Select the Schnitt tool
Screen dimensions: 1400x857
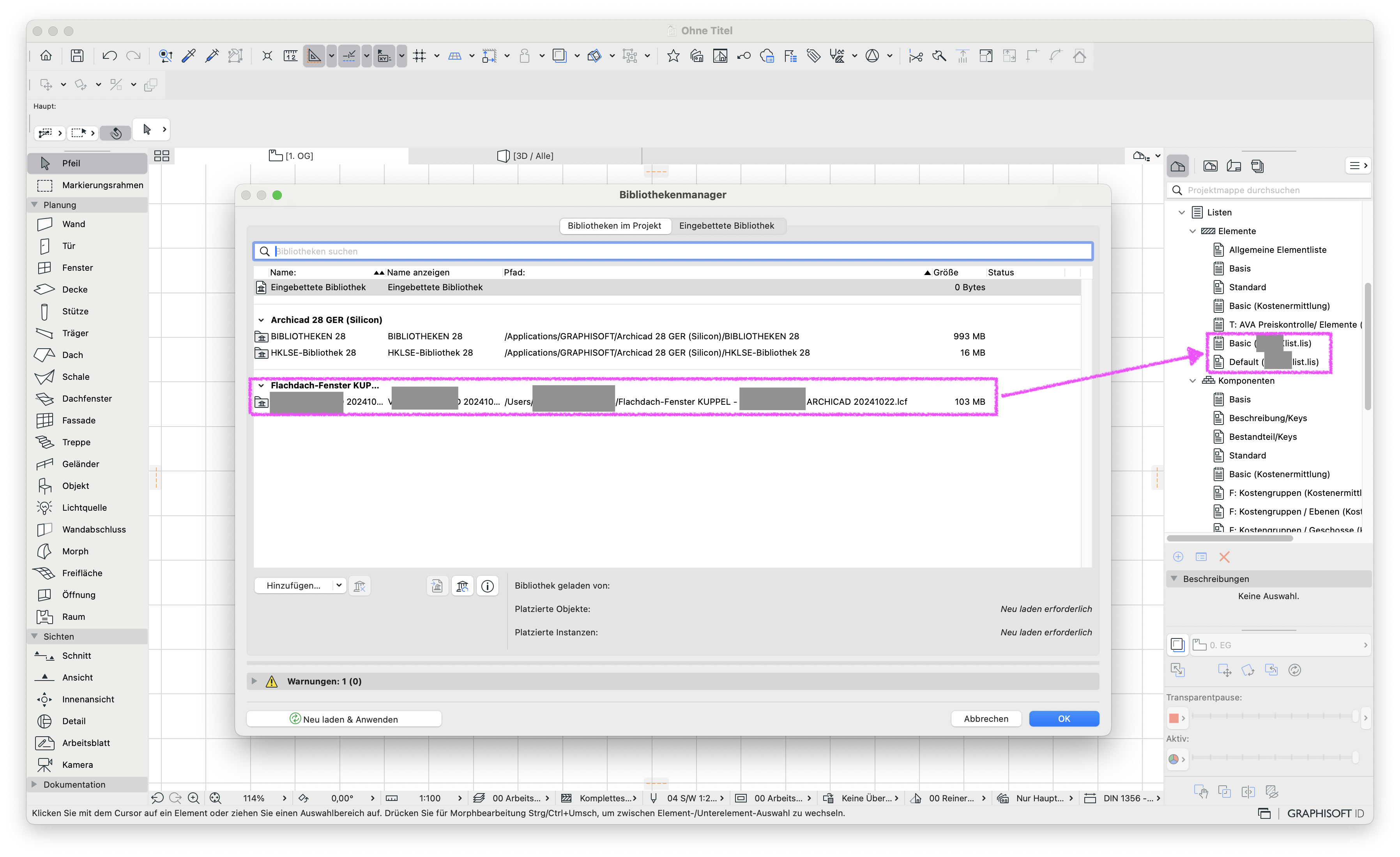tap(87, 656)
